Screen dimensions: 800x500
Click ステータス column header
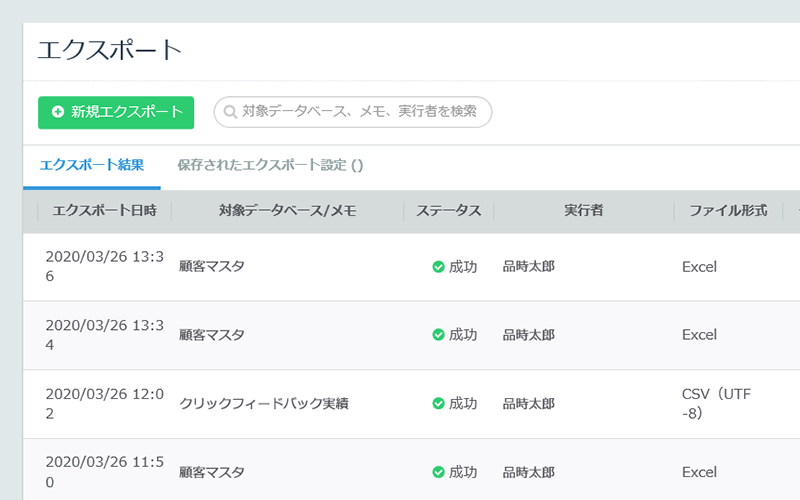448,211
